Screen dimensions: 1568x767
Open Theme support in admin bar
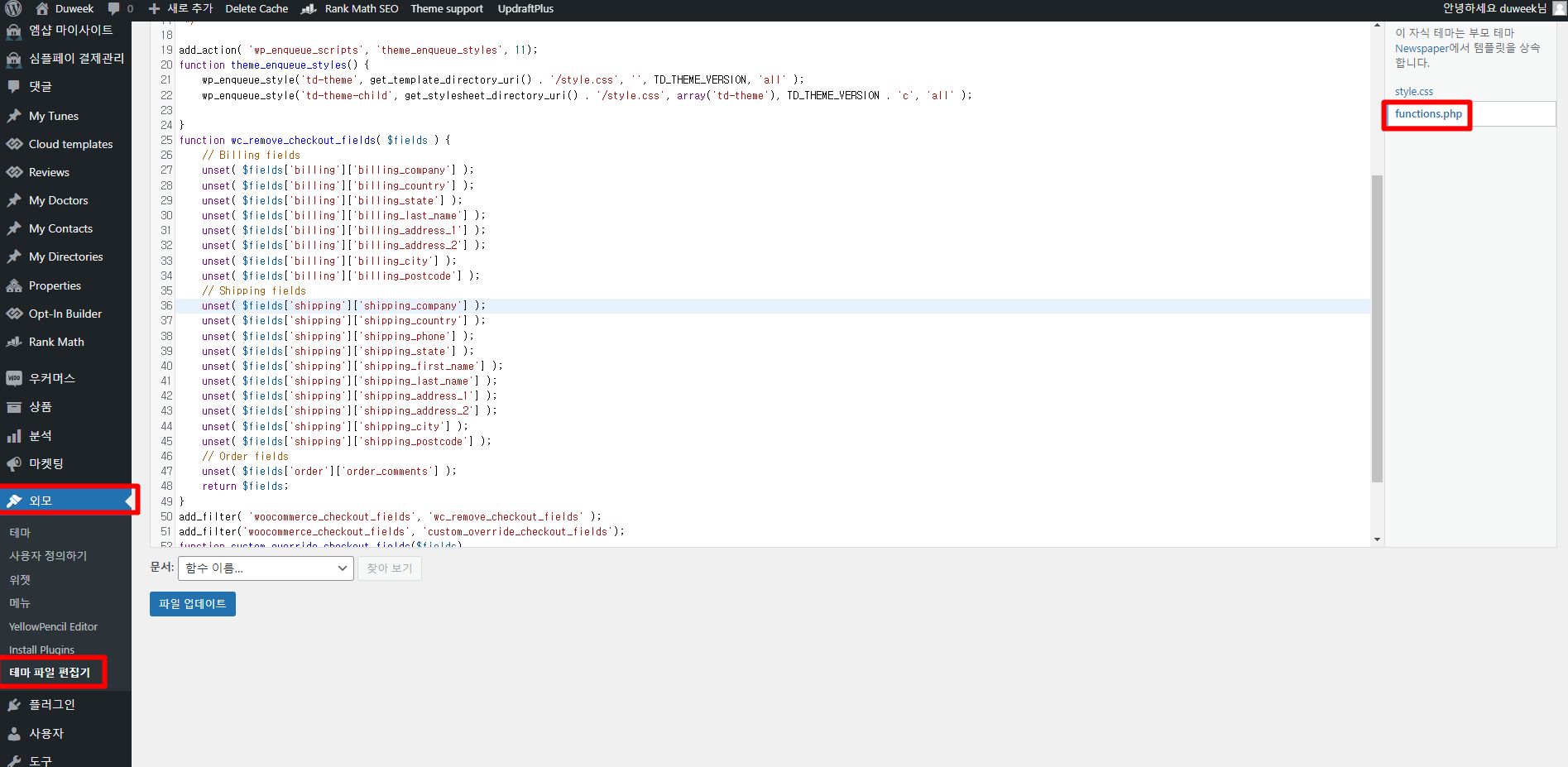(447, 9)
